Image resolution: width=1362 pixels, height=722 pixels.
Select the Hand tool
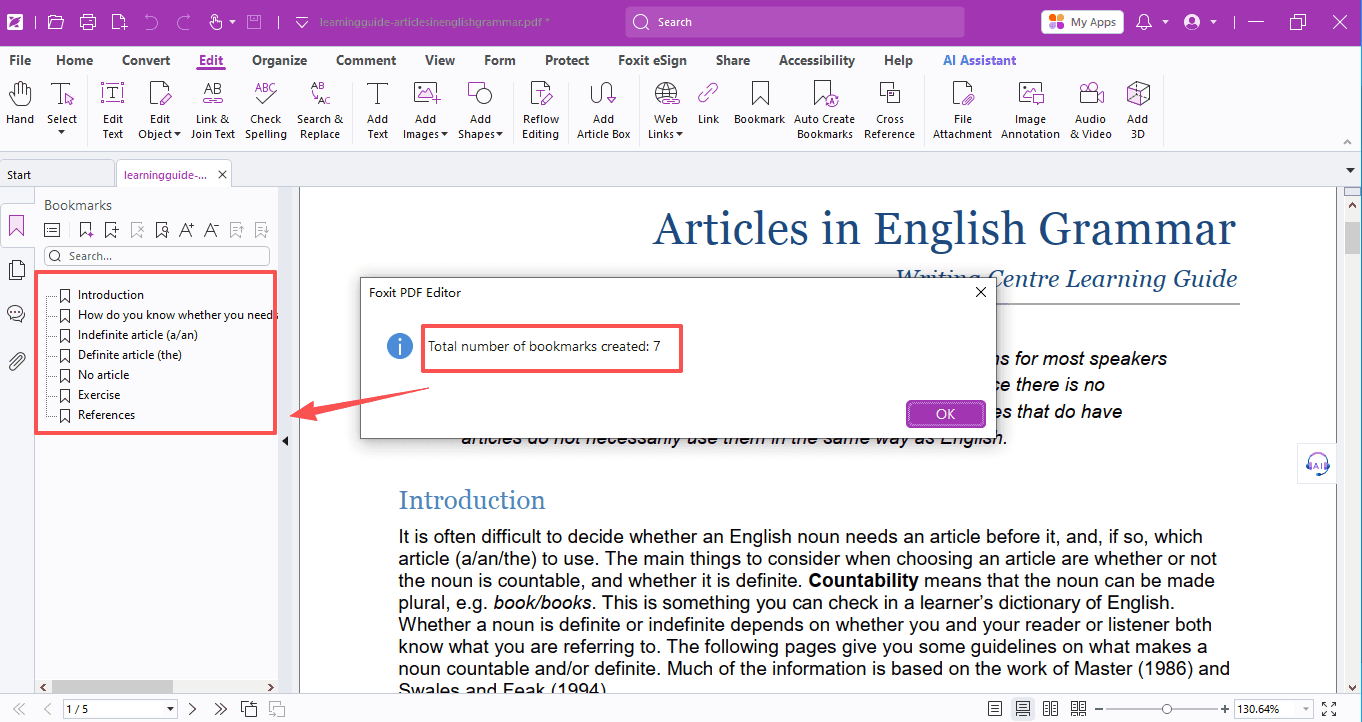[x=20, y=104]
